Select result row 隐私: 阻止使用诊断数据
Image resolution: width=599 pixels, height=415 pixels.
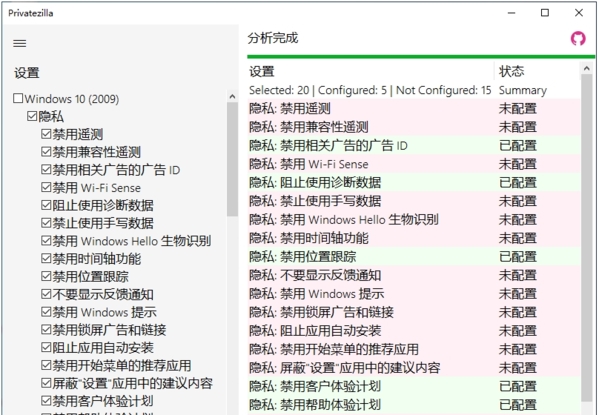(x=414, y=183)
